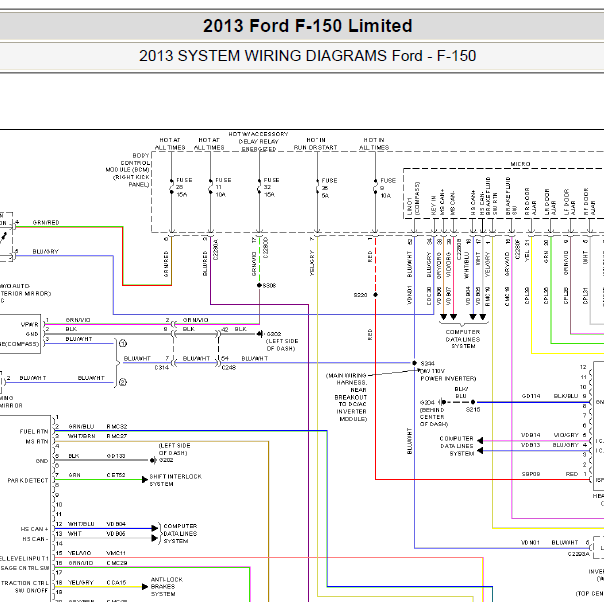
Task: Click the 'TRACTION CTRL SW ON/OFF' label
Action: pos(25,587)
